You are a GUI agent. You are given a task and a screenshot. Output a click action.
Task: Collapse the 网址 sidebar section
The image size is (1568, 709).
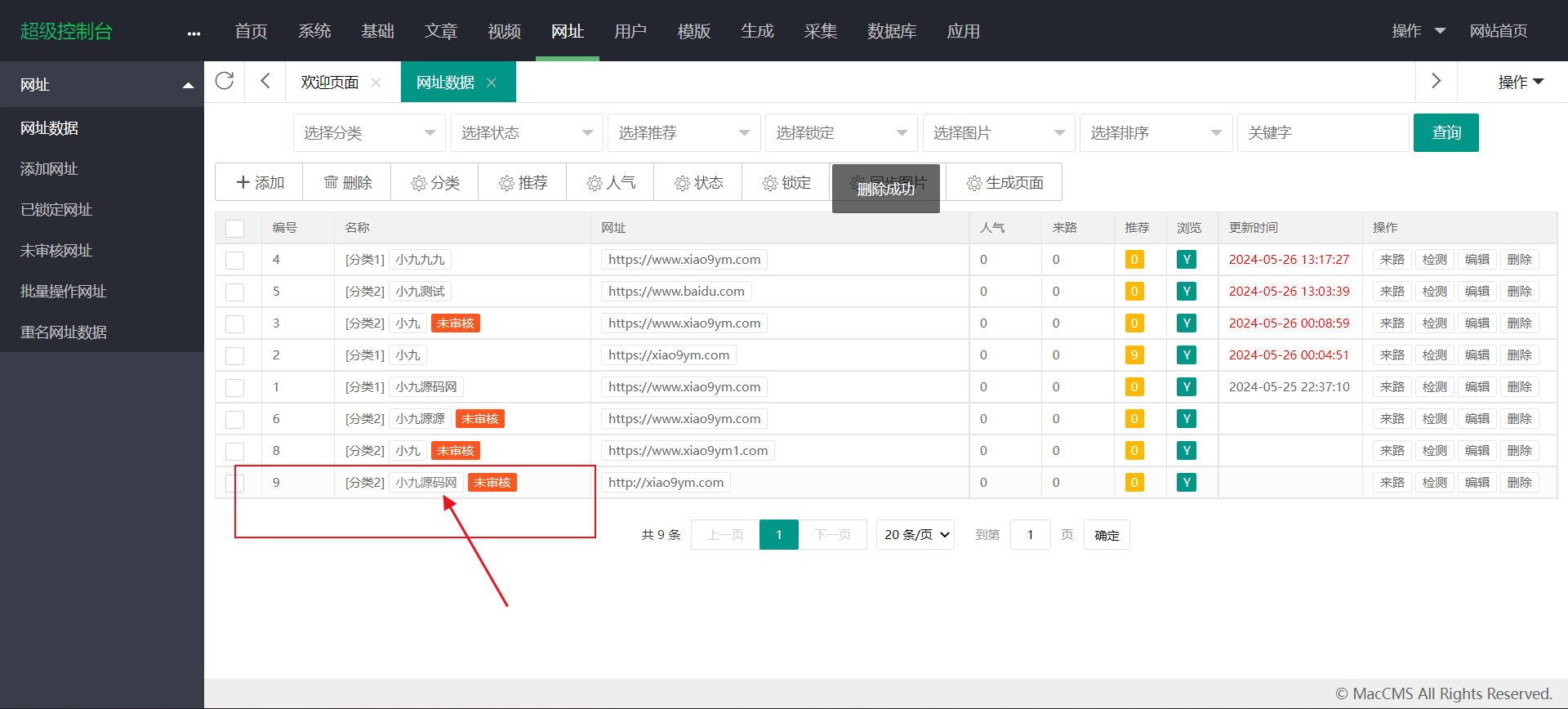click(102, 84)
